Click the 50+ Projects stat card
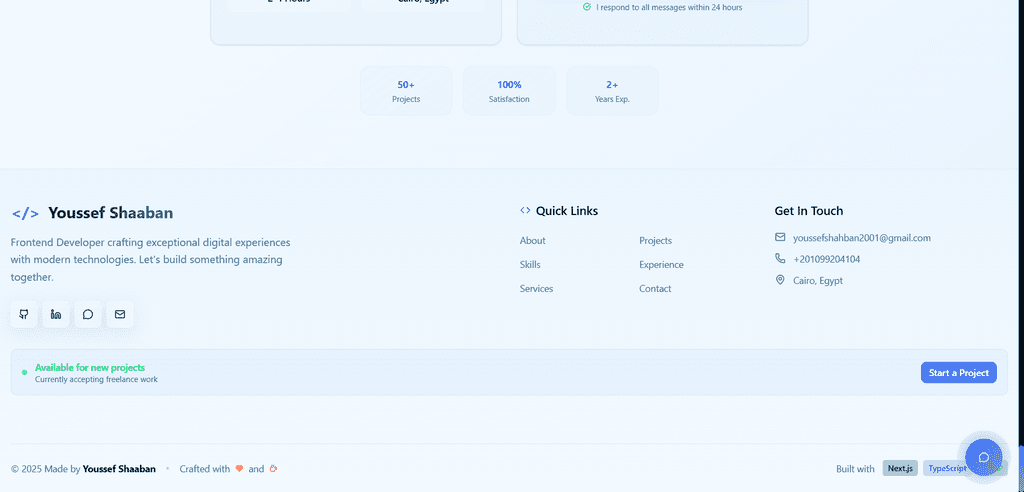The width and height of the screenshot is (1024, 492). tap(406, 91)
